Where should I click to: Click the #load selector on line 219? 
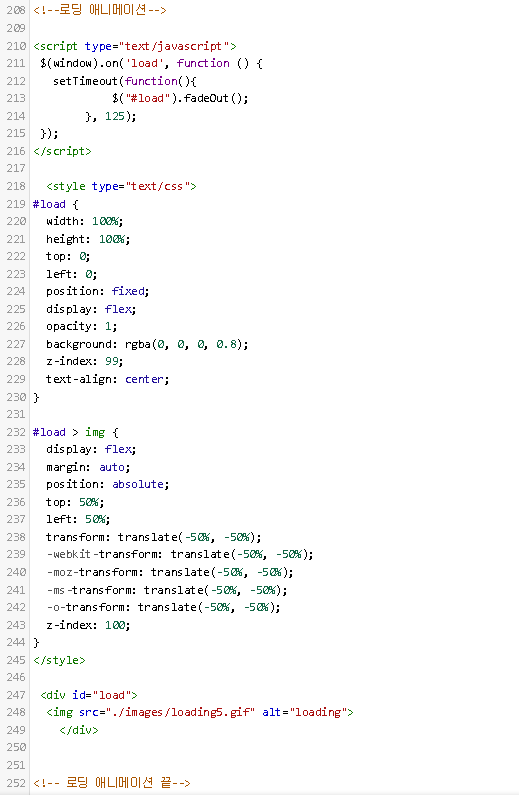coord(49,204)
